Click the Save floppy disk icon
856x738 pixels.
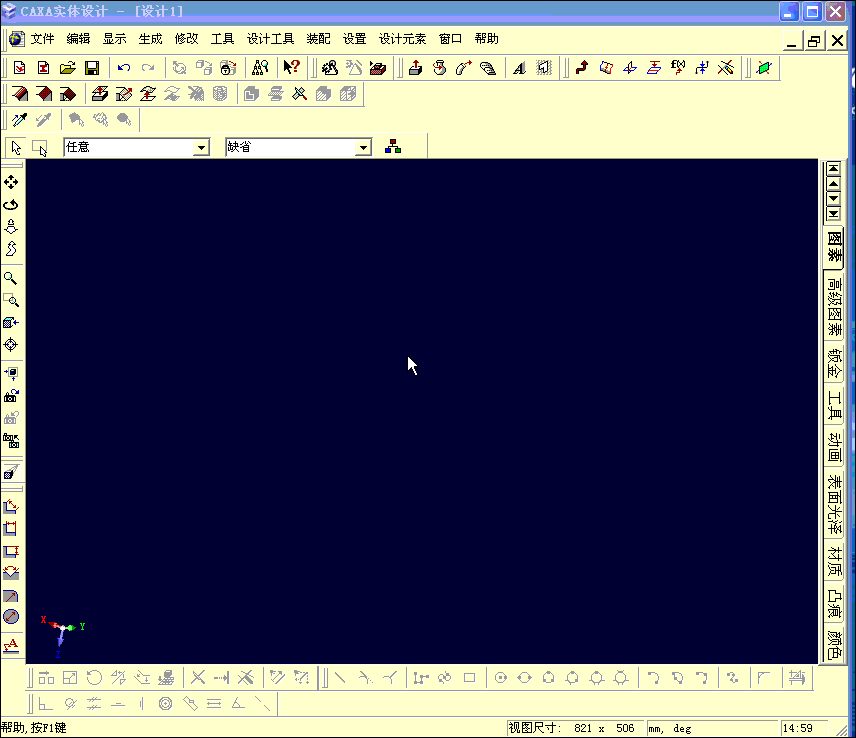(x=92, y=68)
